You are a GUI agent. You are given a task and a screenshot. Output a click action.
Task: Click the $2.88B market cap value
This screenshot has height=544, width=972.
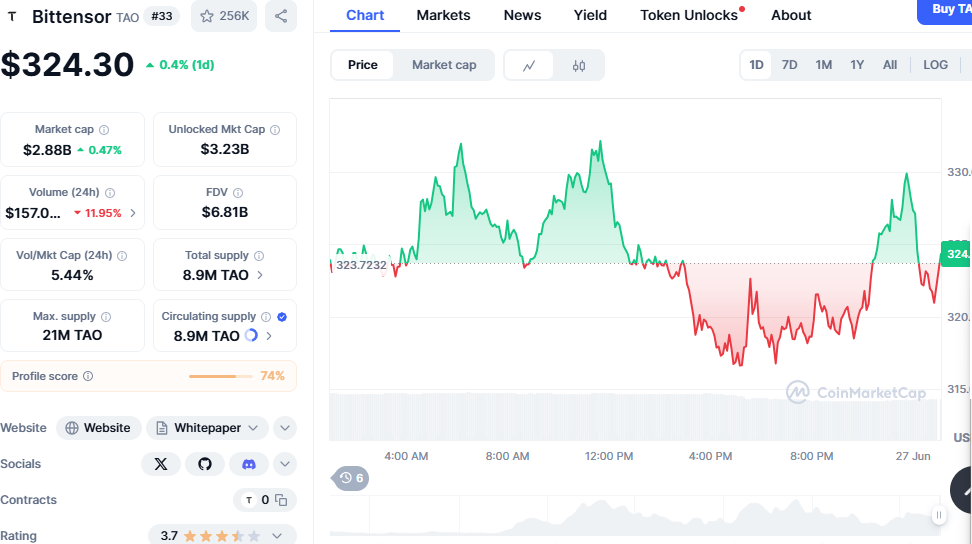[47, 150]
